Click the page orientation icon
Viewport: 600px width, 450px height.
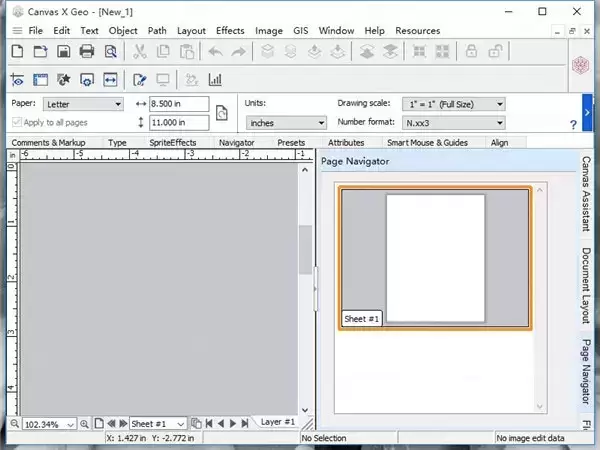click(222, 112)
